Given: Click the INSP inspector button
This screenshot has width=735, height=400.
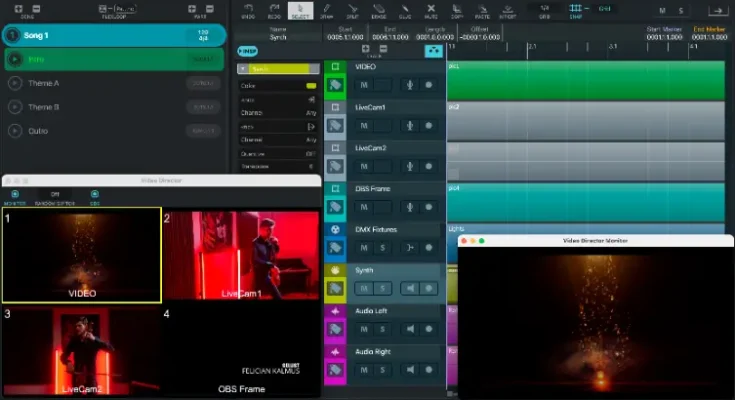Looking at the screenshot, I should [x=246, y=50].
